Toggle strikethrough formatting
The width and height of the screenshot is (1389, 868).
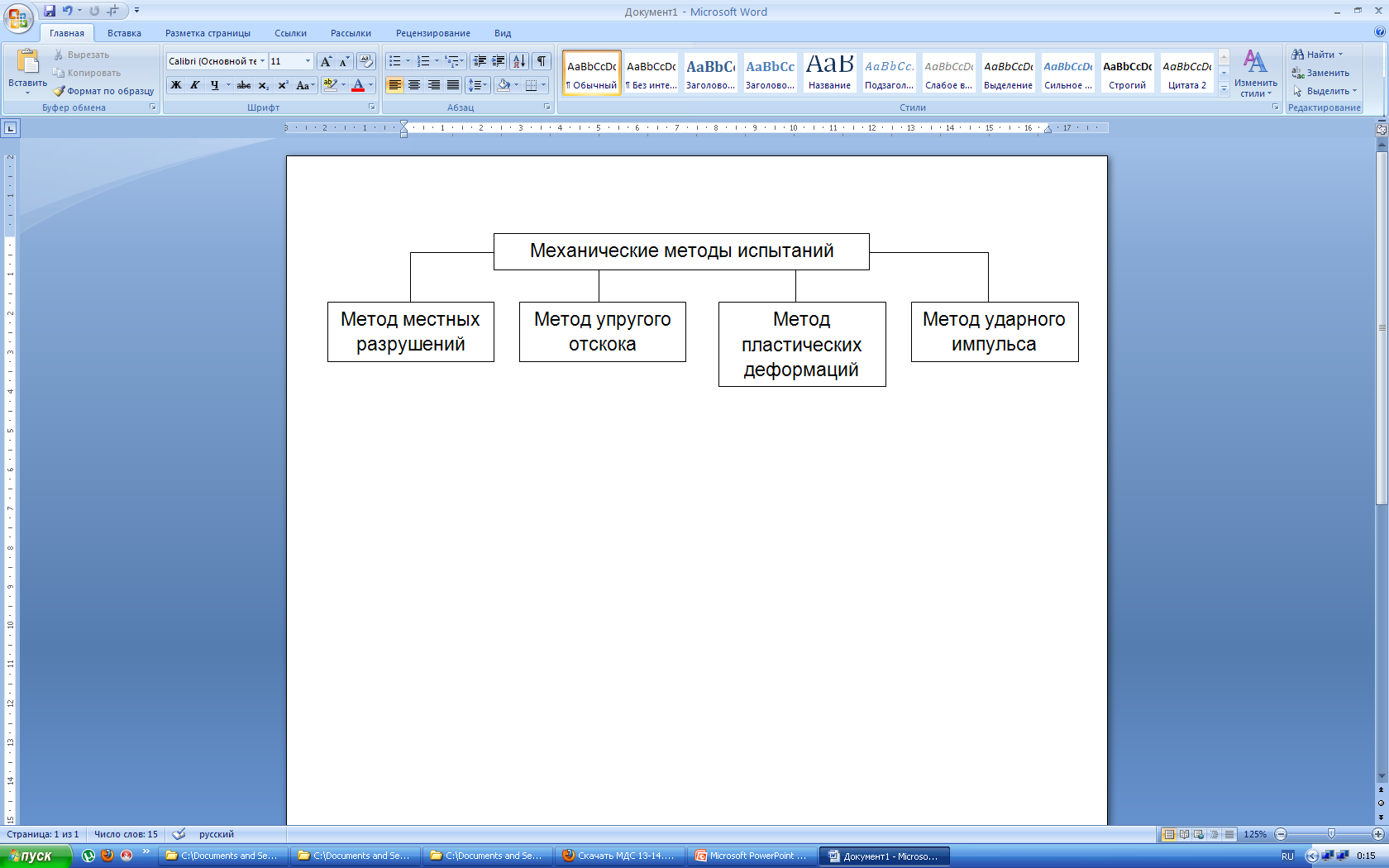[244, 85]
